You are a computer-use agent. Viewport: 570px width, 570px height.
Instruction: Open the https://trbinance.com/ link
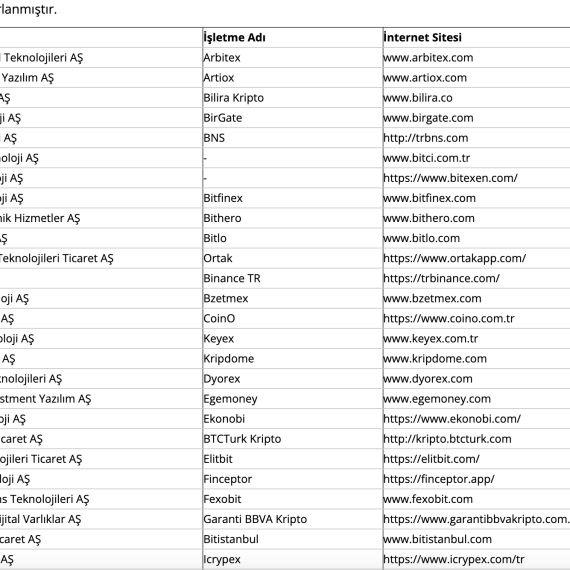442,278
